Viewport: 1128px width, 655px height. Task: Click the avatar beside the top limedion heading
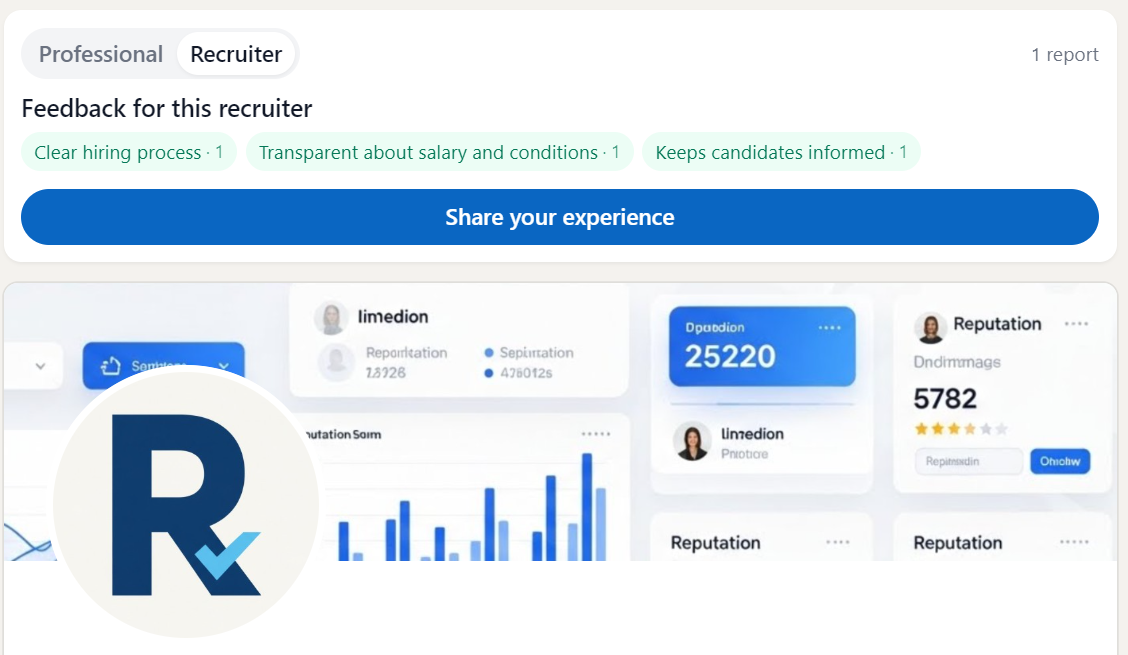click(330, 318)
